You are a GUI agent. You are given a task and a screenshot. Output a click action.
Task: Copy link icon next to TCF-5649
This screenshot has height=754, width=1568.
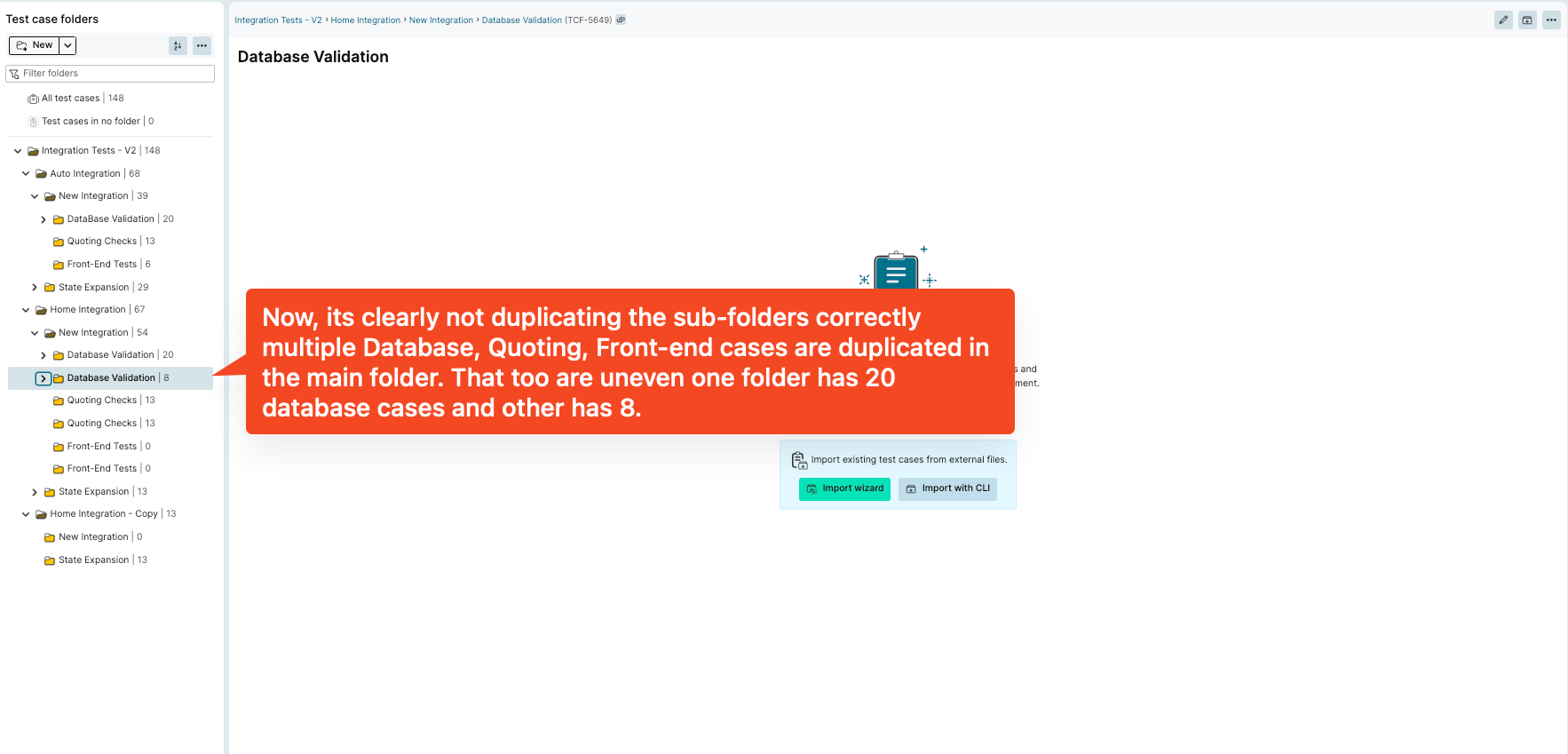[621, 20]
